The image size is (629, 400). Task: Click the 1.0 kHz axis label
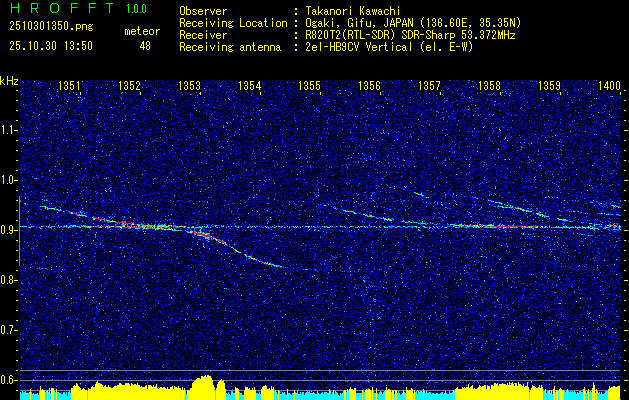coord(8,180)
